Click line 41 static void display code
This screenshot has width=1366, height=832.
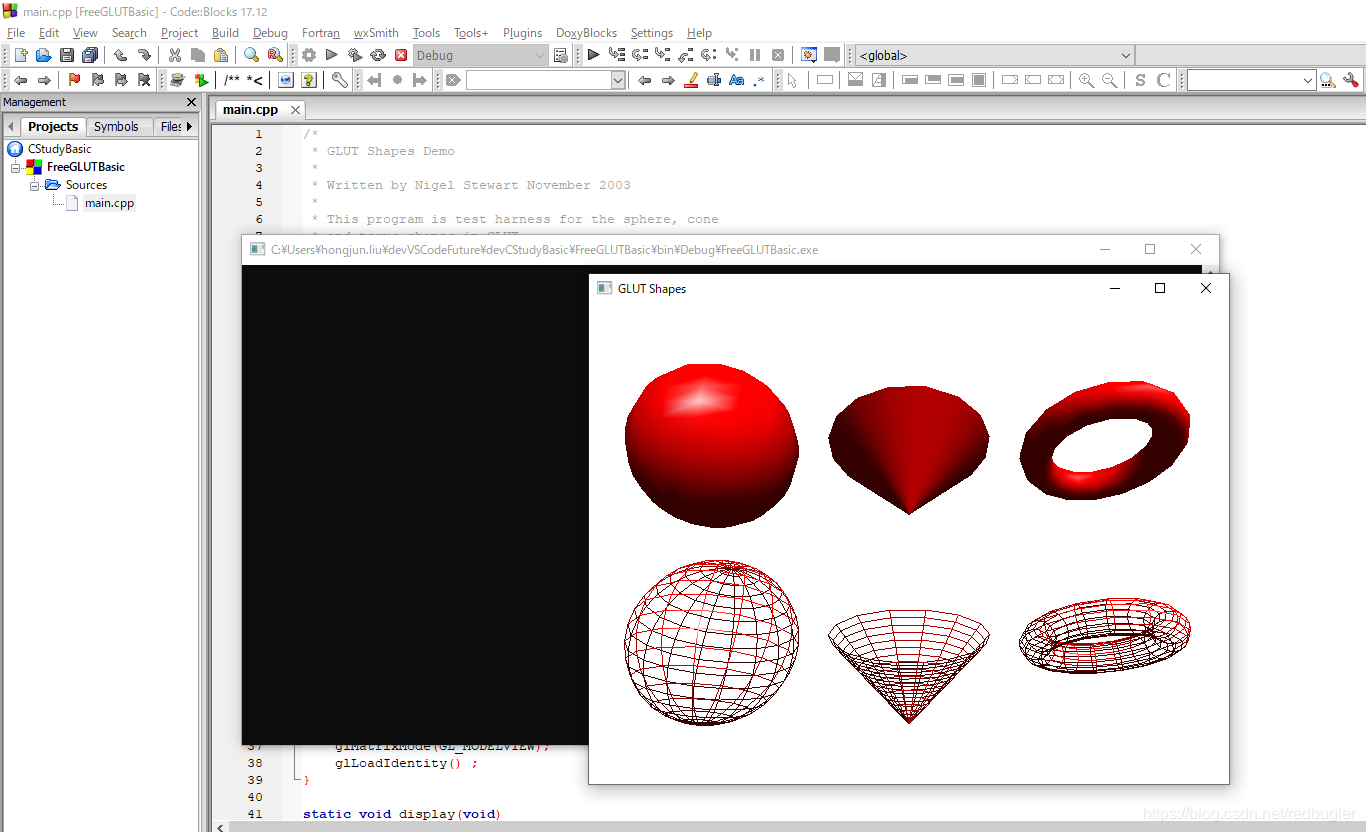(x=402, y=814)
